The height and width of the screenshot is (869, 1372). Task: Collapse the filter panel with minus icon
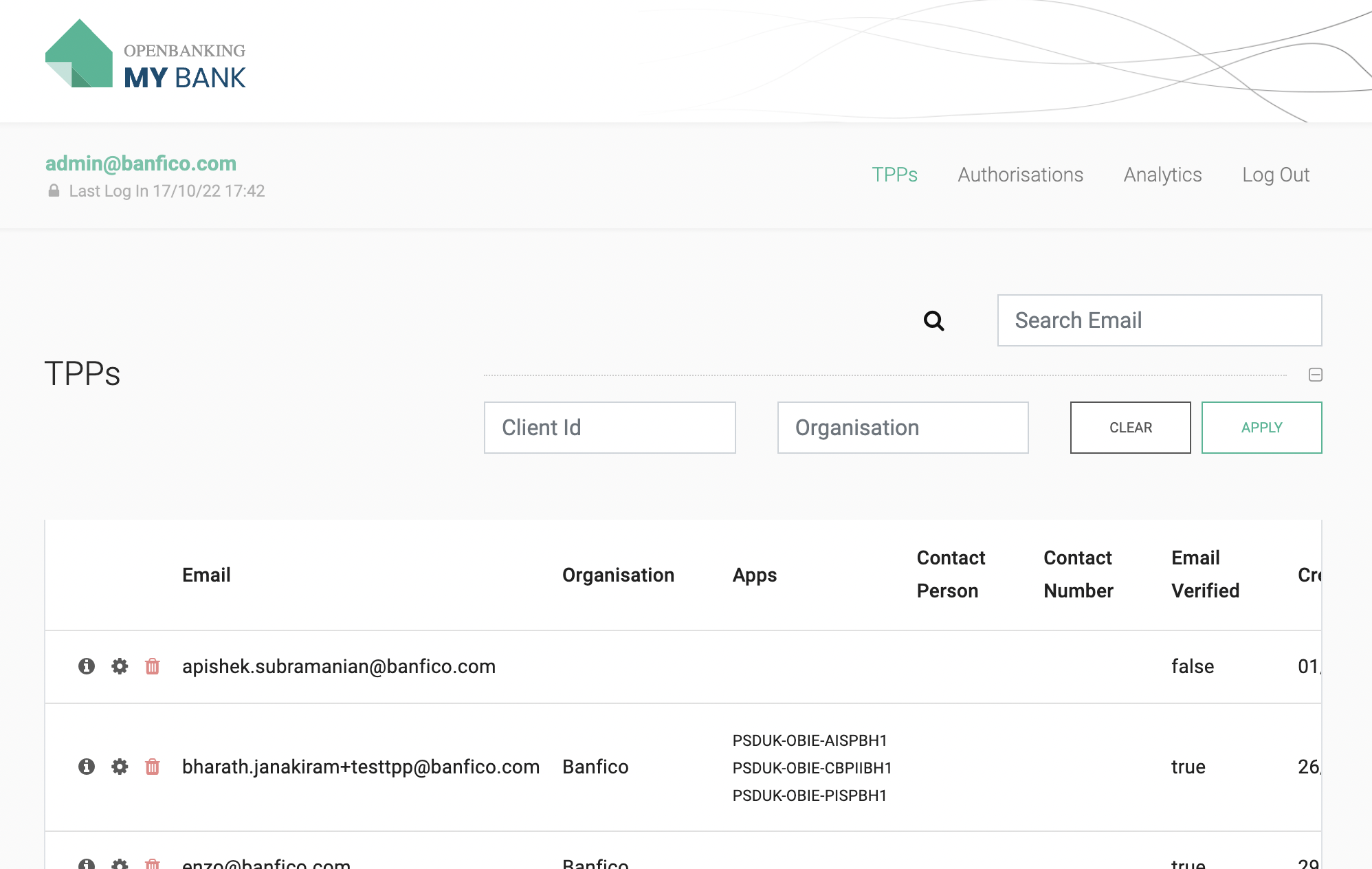pos(1315,375)
